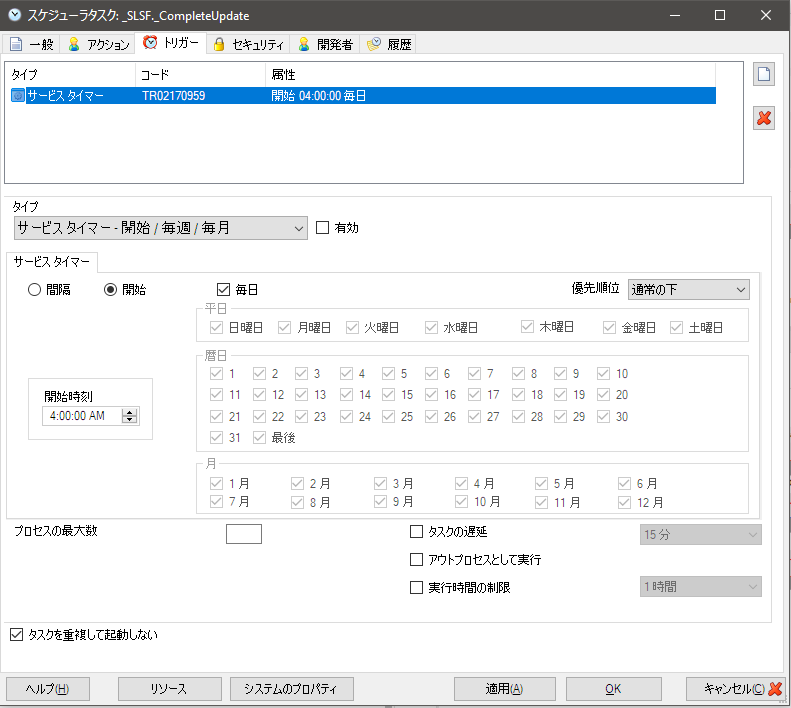Click the プロセスの最大数 input box
This screenshot has width=791, height=708.
[x=244, y=533]
